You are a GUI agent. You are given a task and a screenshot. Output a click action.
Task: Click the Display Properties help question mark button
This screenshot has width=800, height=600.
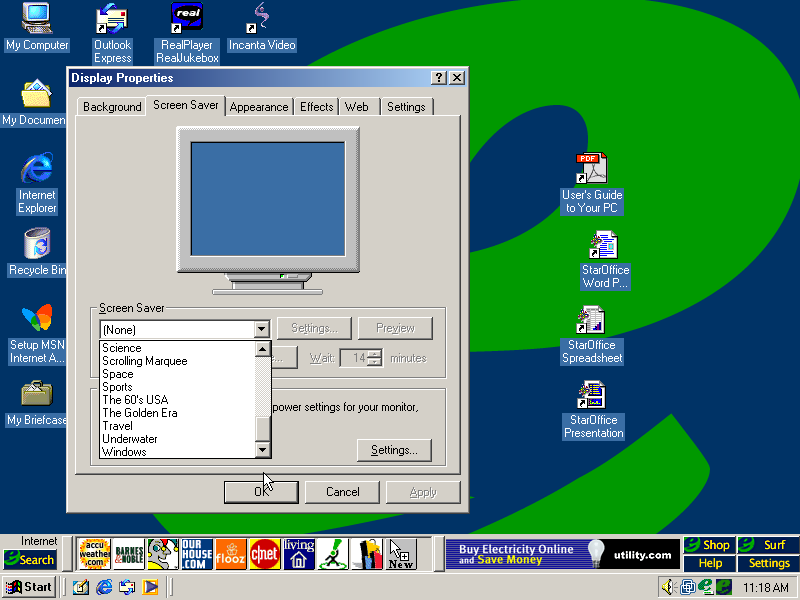point(439,78)
